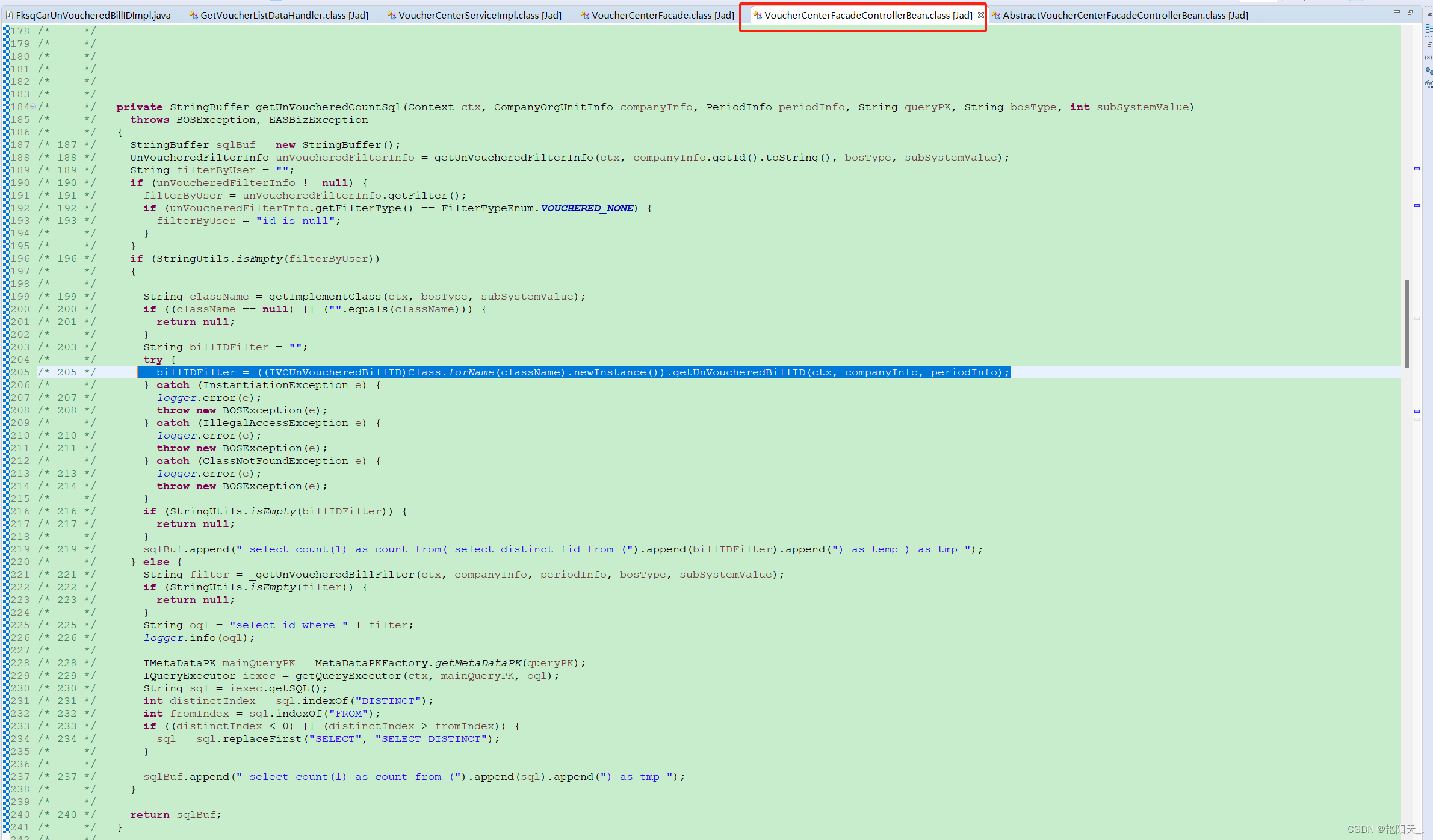
Task: Click the vertical scrollbar thumb of editor
Action: [1407, 323]
